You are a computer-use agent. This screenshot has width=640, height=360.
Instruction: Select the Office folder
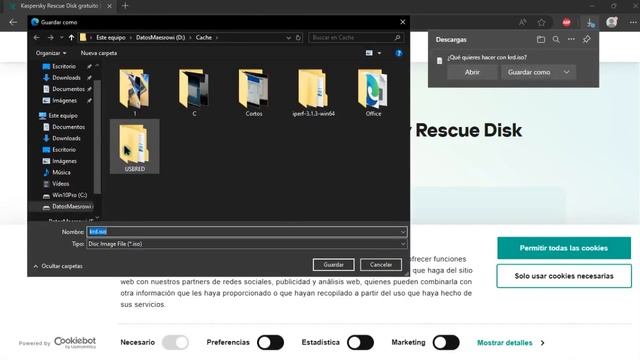pos(373,93)
